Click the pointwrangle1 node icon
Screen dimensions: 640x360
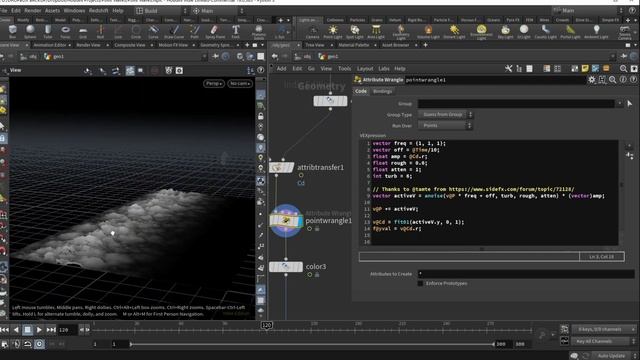[286, 221]
